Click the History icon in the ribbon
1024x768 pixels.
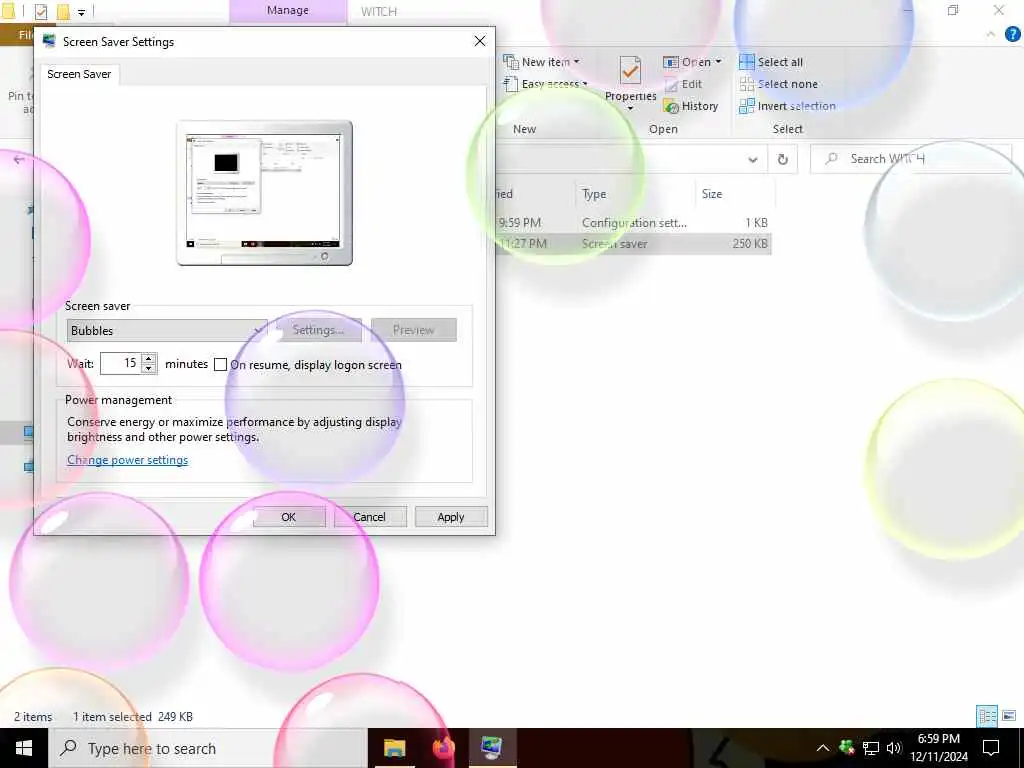pyautogui.click(x=671, y=106)
